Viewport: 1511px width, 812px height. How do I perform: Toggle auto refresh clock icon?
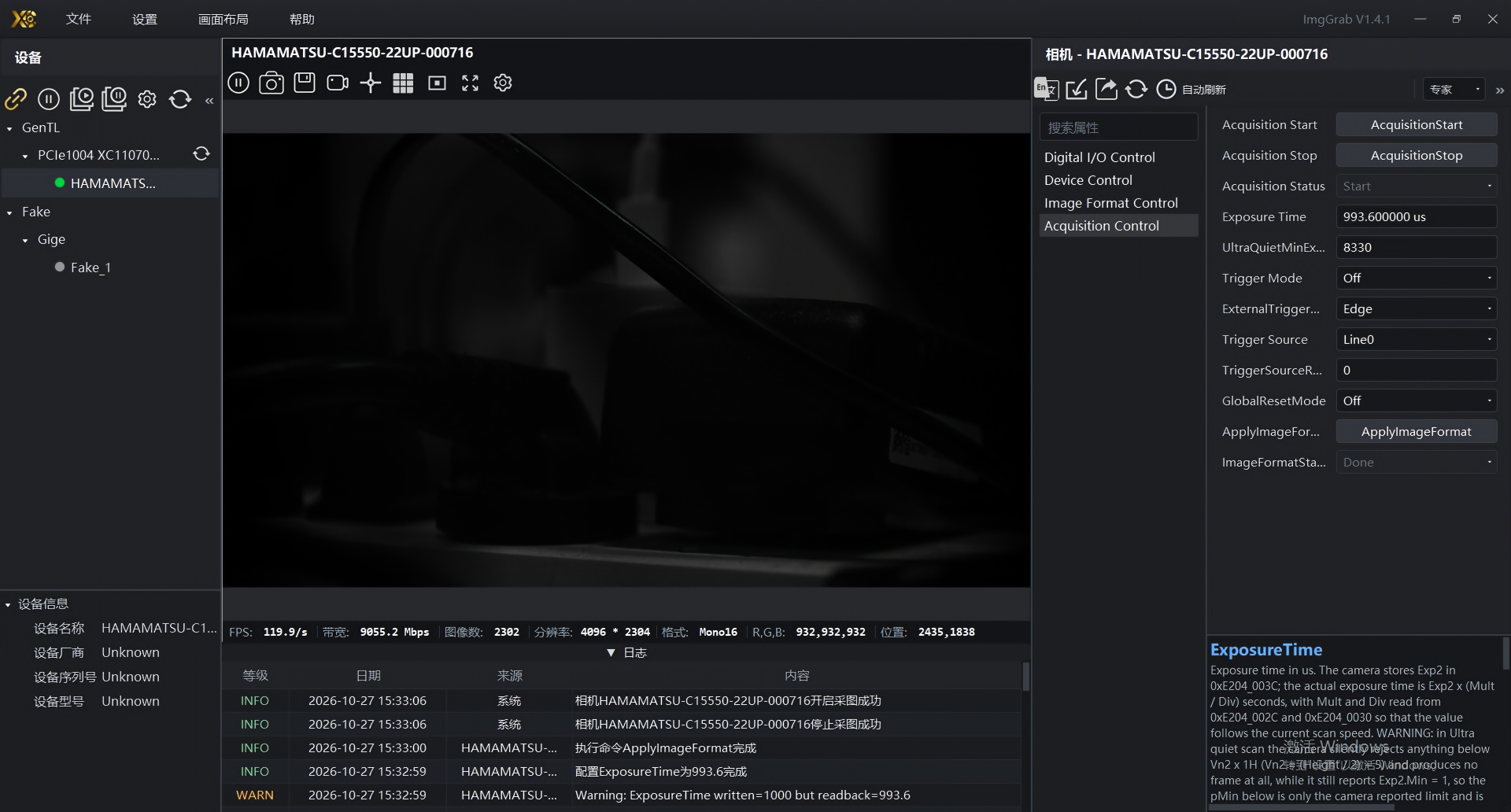click(1166, 89)
